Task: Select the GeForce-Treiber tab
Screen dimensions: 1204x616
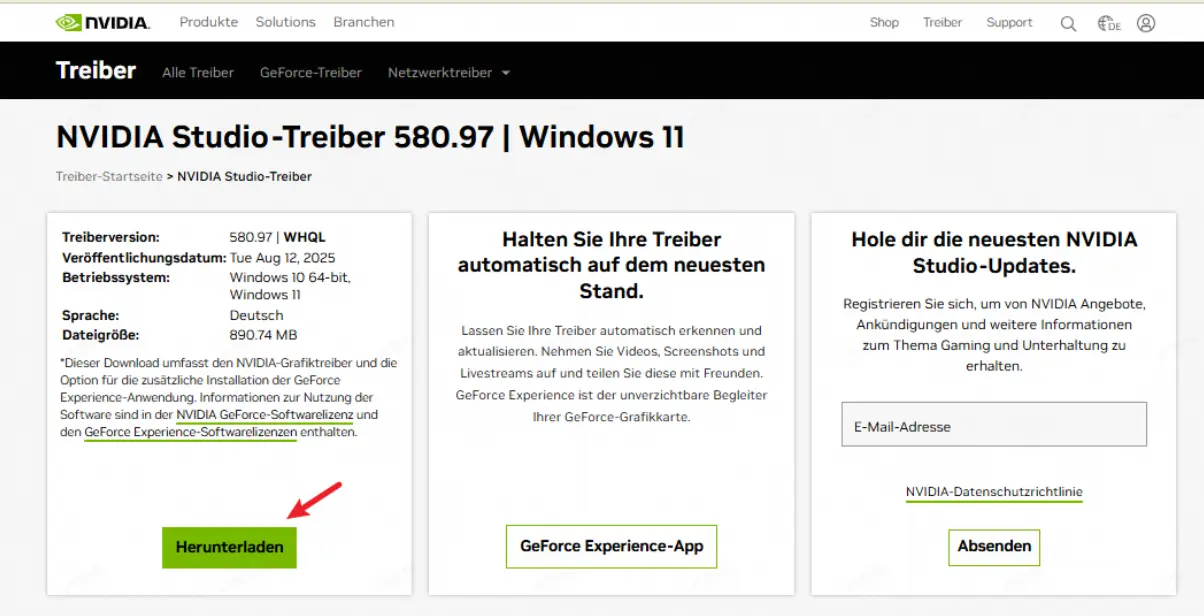Action: point(311,72)
